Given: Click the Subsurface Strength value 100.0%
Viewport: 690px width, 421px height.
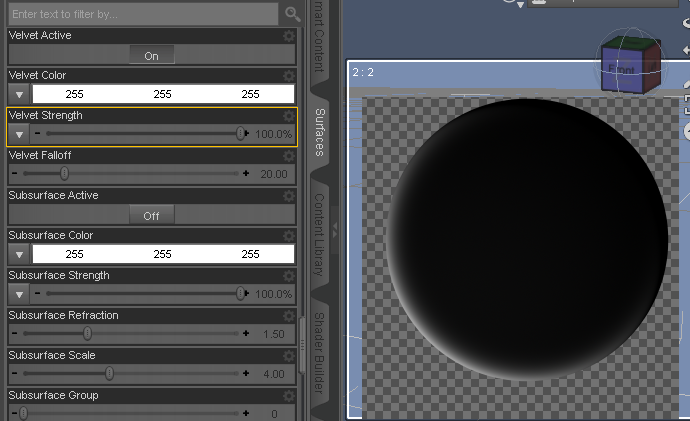Looking at the screenshot, I should pos(273,294).
